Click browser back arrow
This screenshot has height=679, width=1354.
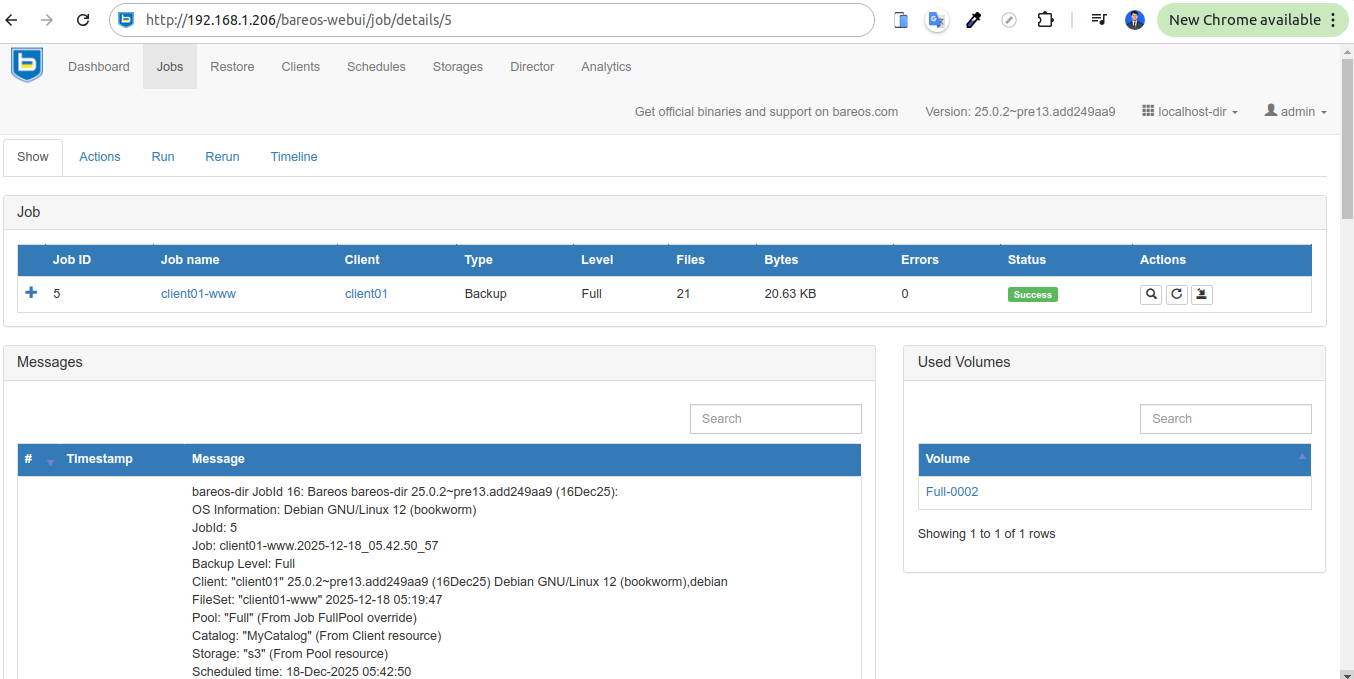[12, 20]
